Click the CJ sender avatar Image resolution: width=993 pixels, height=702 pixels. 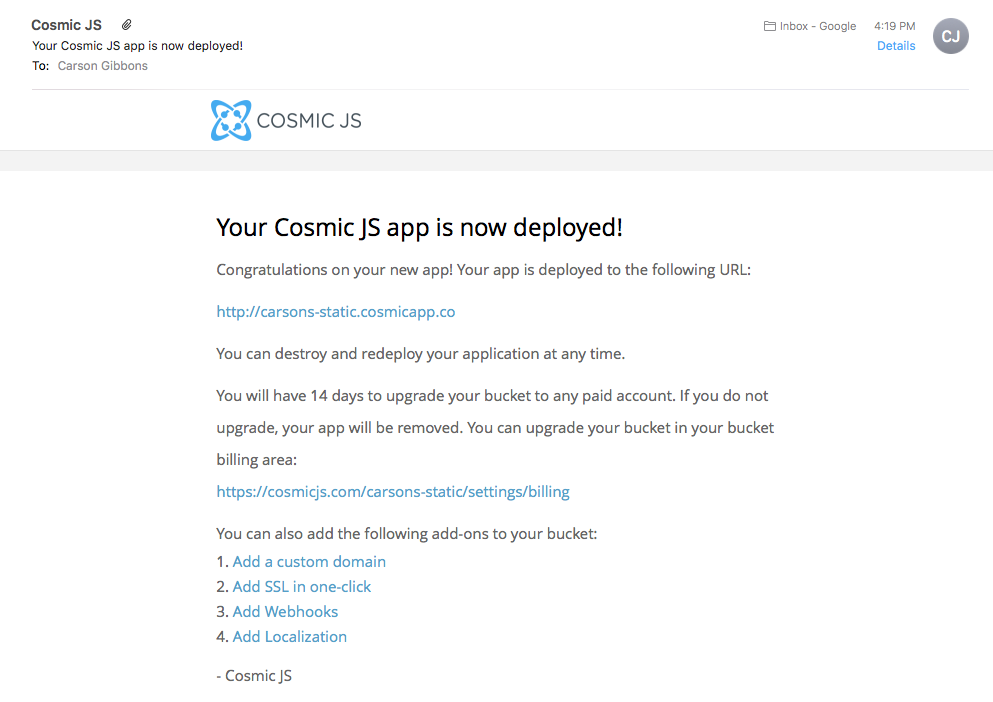pos(950,37)
